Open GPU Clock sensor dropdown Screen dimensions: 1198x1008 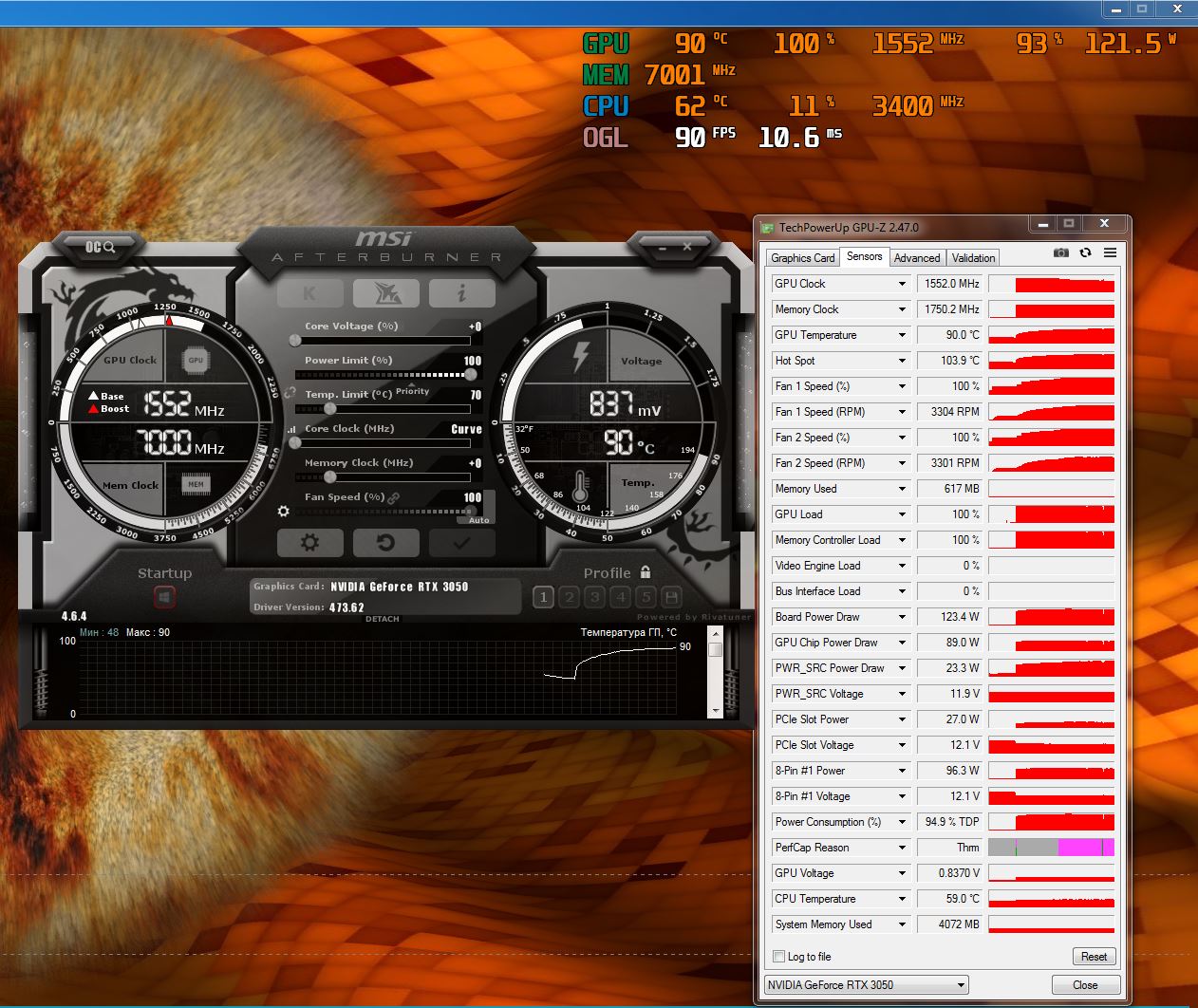click(902, 284)
